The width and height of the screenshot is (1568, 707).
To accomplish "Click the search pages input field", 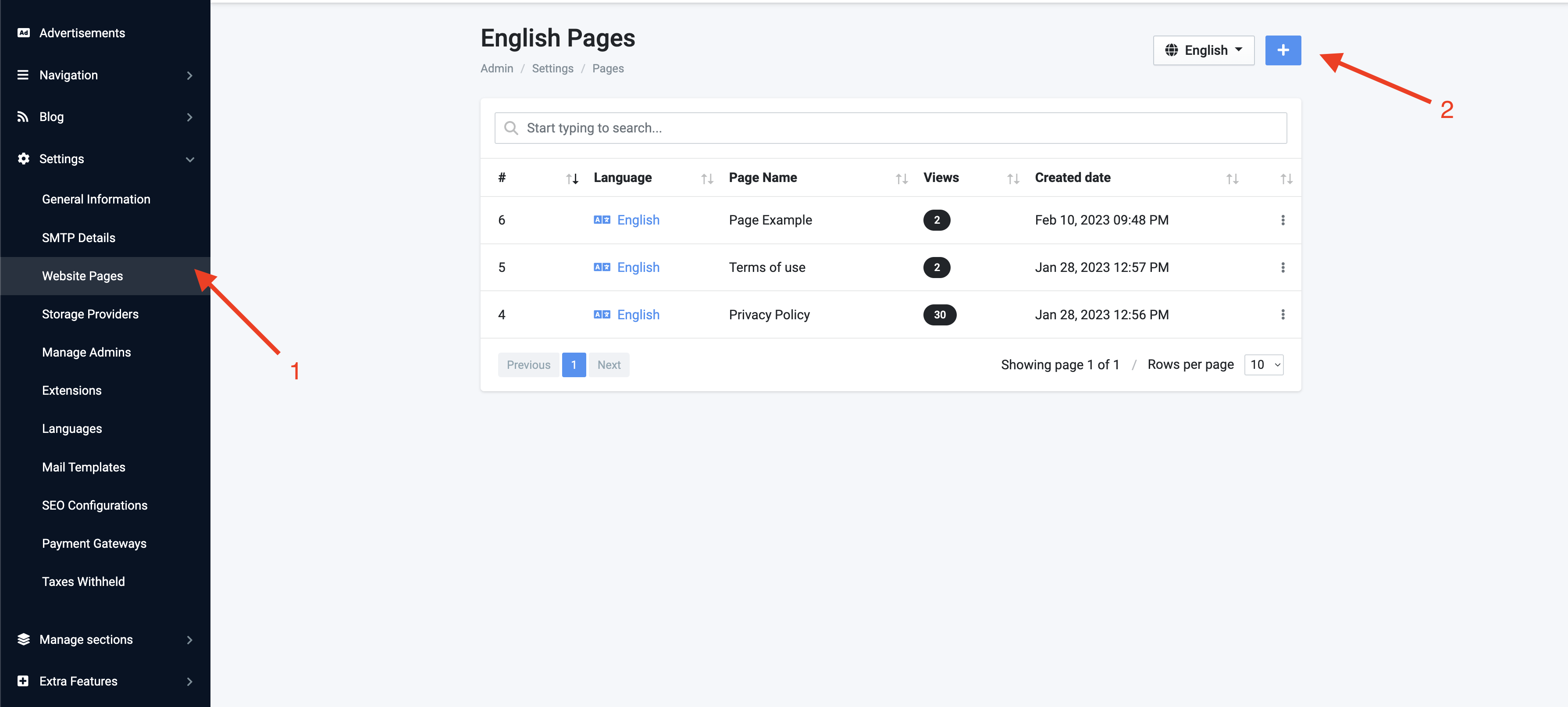I will pos(891,128).
